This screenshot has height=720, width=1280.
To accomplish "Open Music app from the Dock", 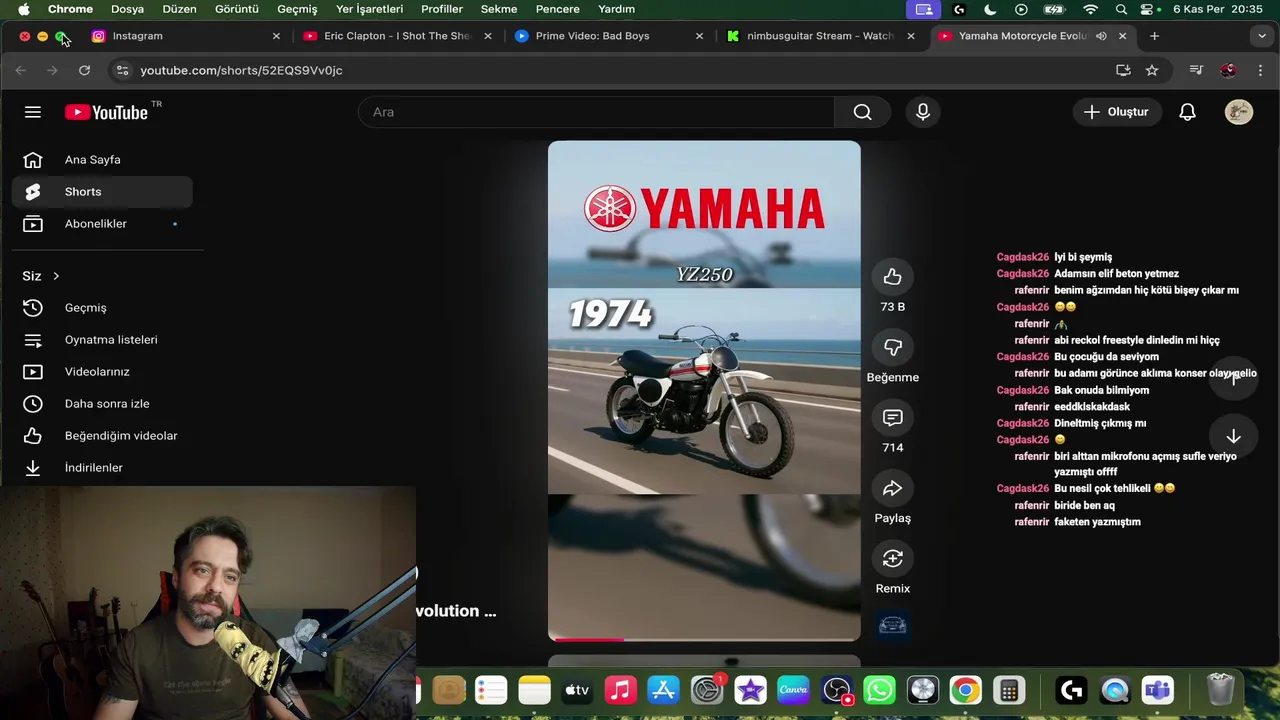I will [621, 690].
